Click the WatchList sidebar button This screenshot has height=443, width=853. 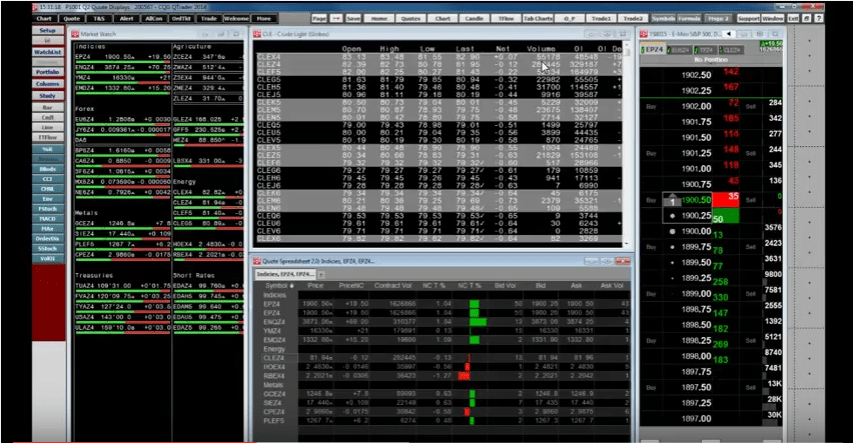(48, 52)
